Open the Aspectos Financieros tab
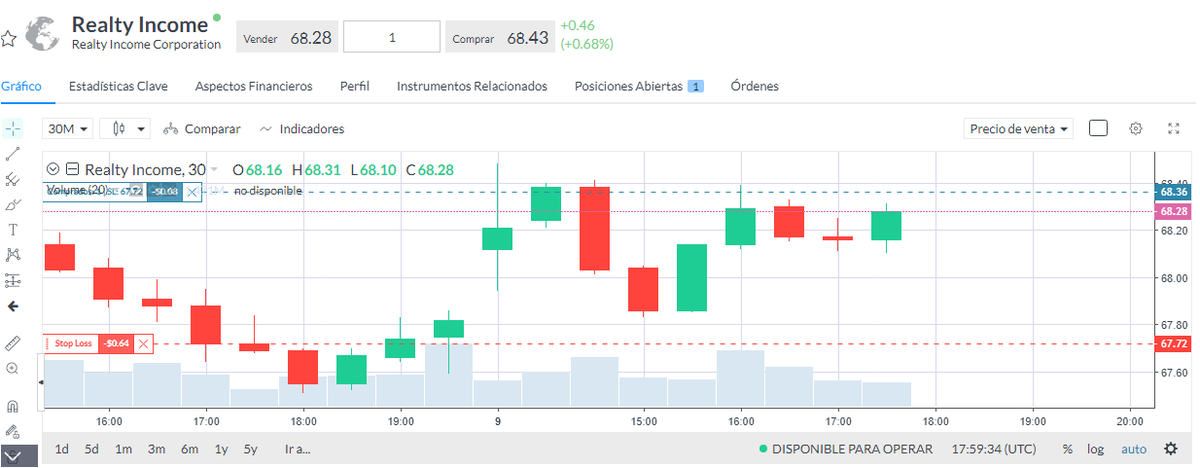1200x468 pixels. [x=254, y=86]
